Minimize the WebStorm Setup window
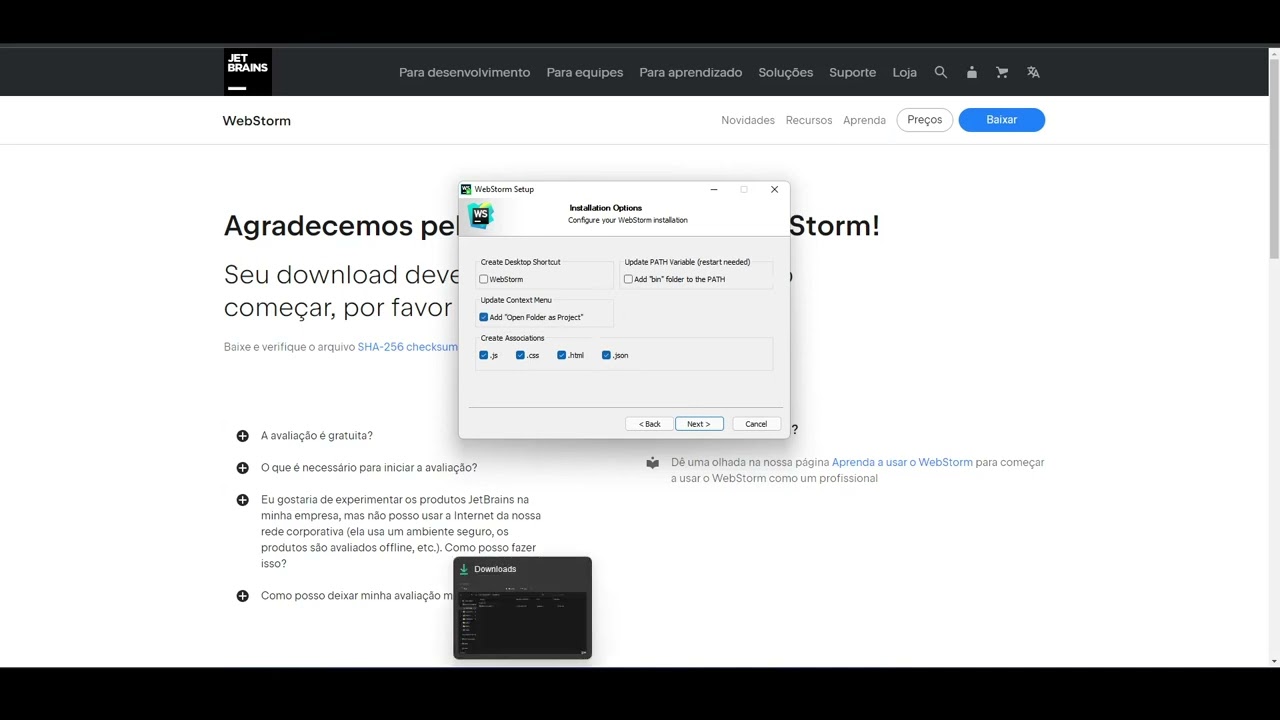This screenshot has height=720, width=1280. [x=714, y=189]
